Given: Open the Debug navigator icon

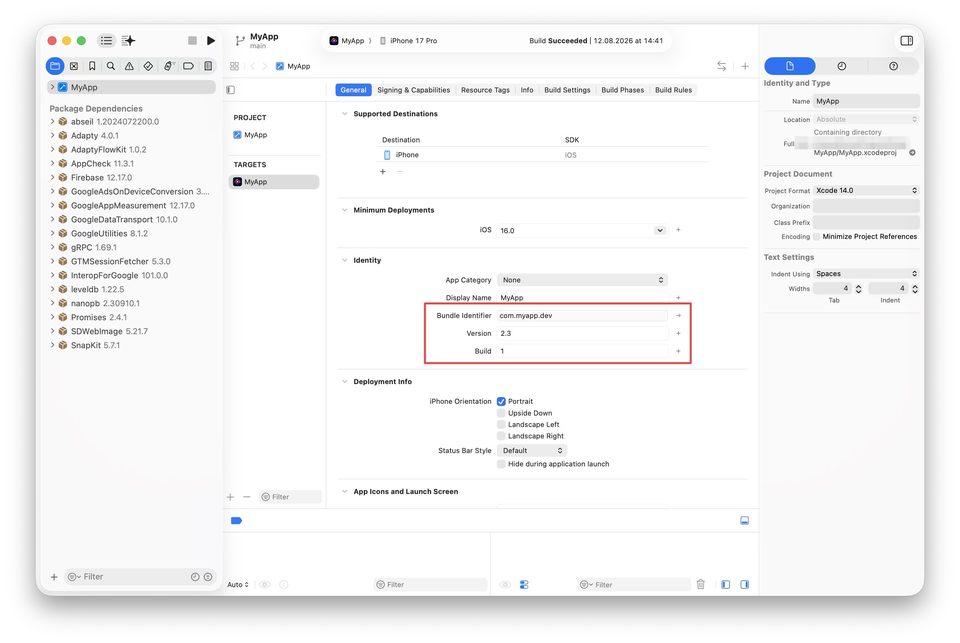Looking at the screenshot, I should point(168,66).
